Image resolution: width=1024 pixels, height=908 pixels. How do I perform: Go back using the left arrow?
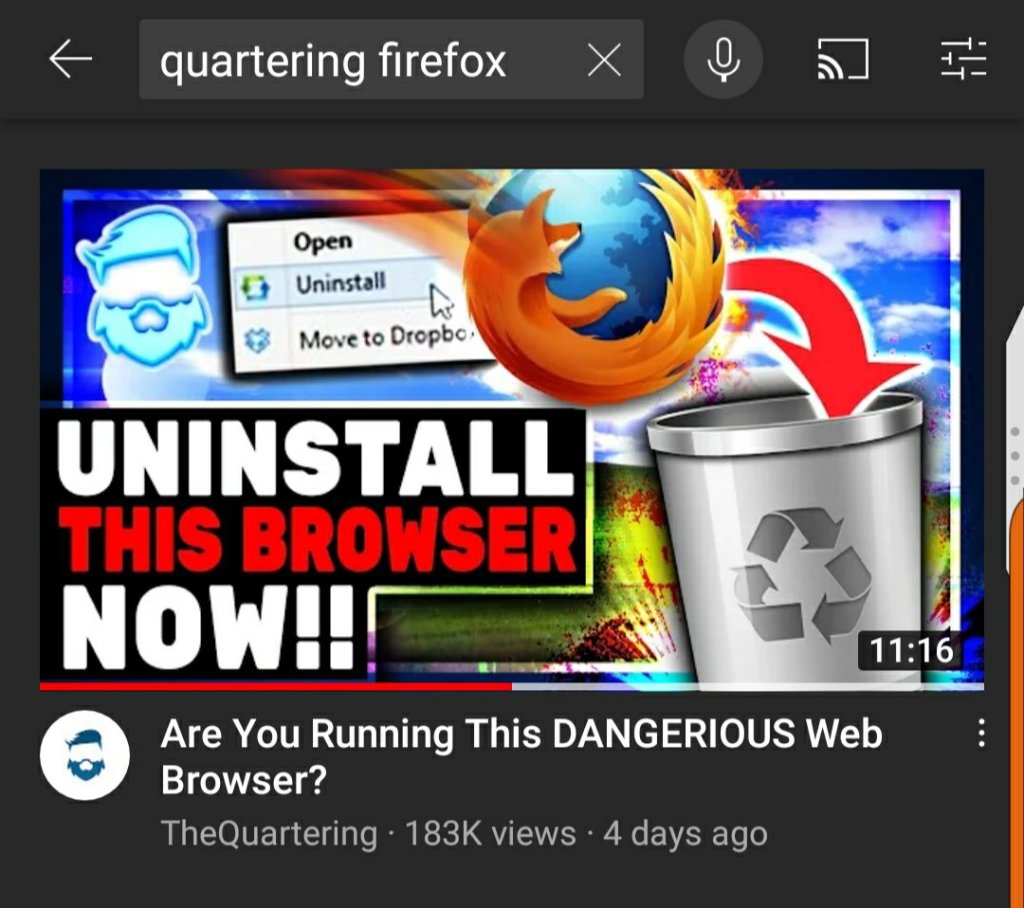[70, 59]
